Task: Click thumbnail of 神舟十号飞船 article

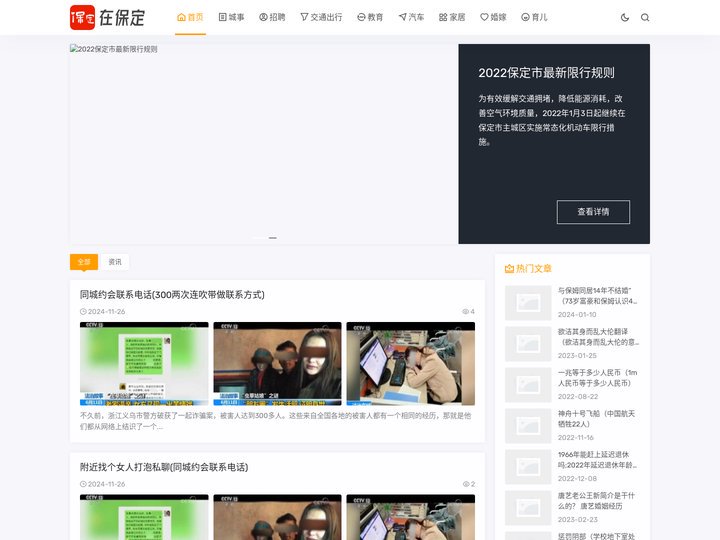Action: tap(528, 426)
